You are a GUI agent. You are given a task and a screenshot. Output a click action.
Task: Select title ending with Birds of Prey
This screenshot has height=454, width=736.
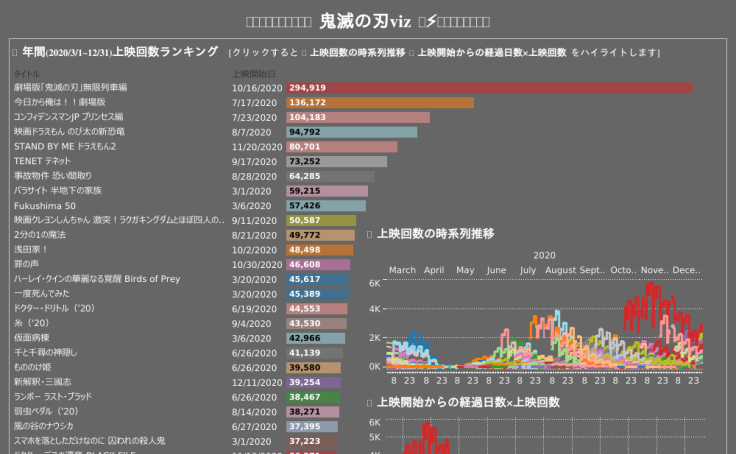click(x=97, y=279)
